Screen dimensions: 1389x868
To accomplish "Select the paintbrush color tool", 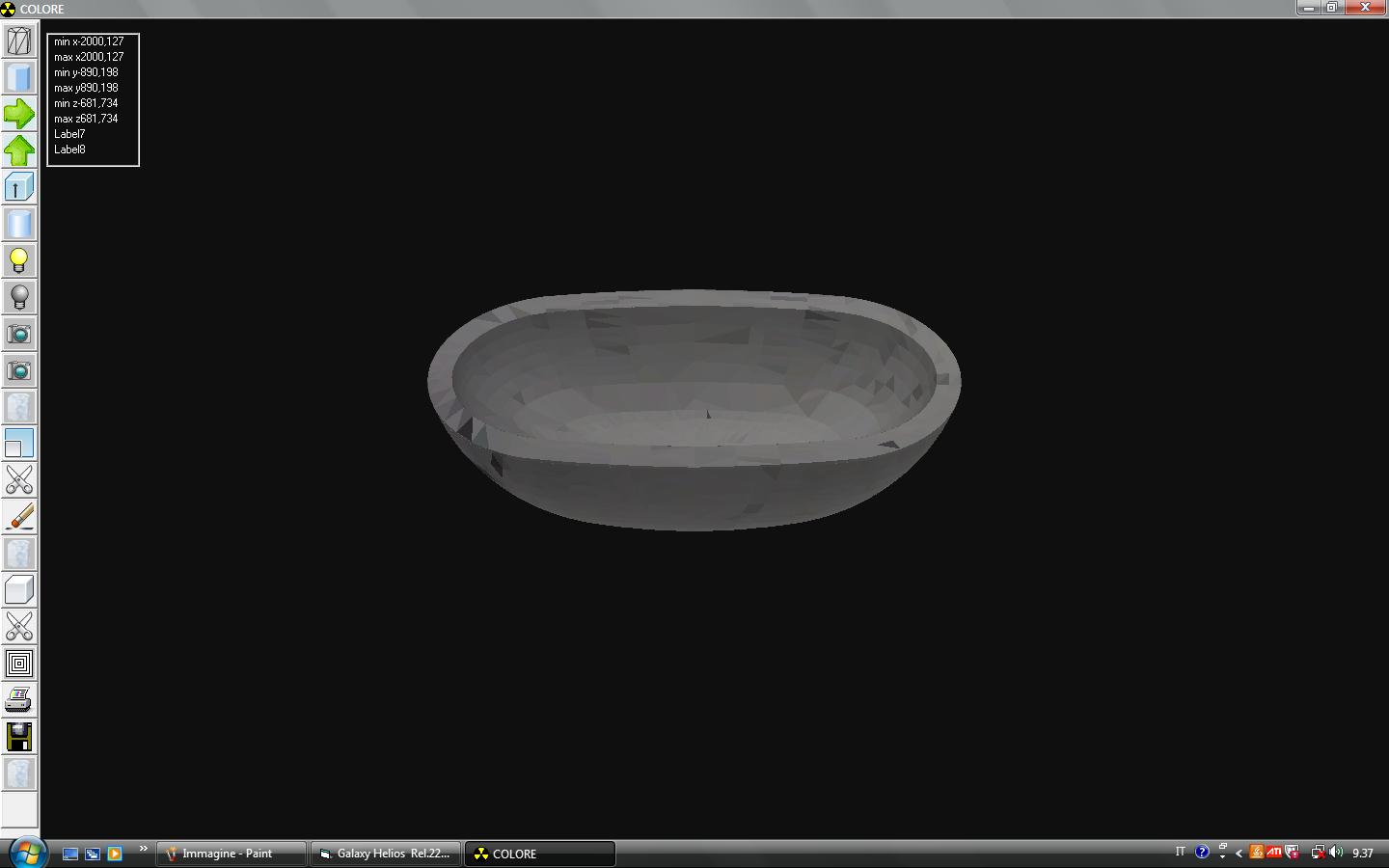I will [19, 517].
